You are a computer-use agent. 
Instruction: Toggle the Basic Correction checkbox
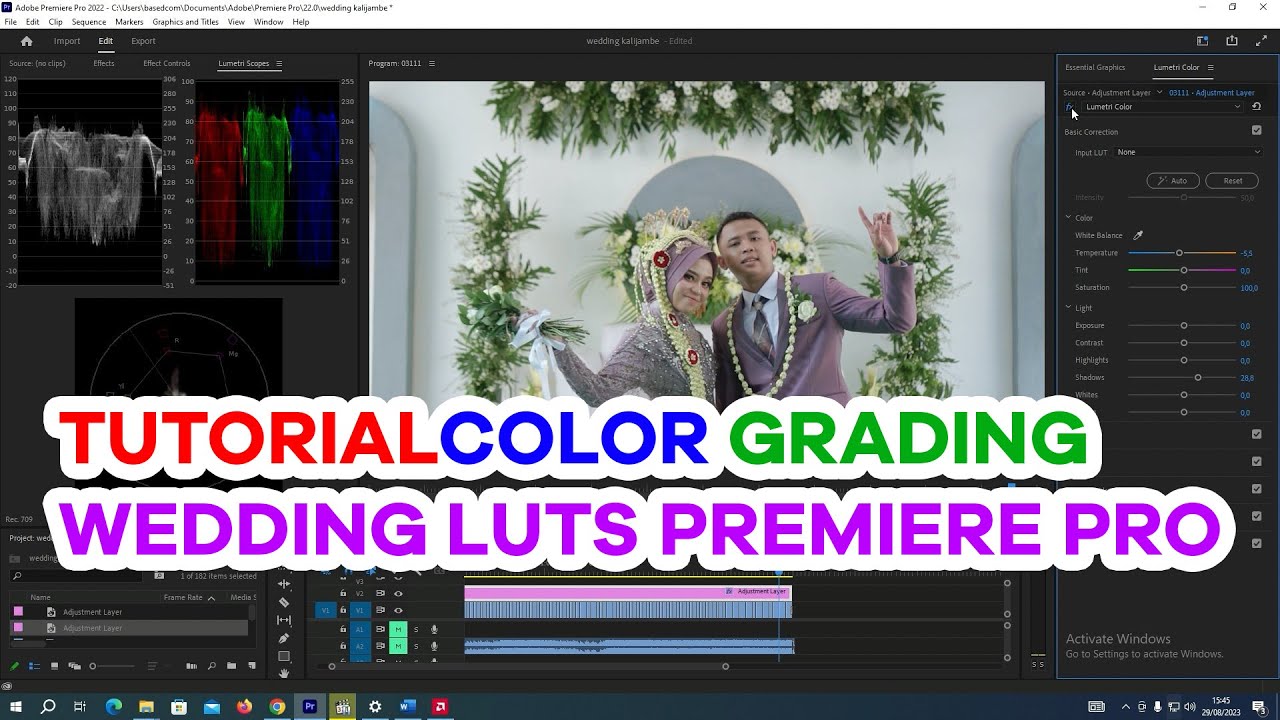pyautogui.click(x=1257, y=130)
